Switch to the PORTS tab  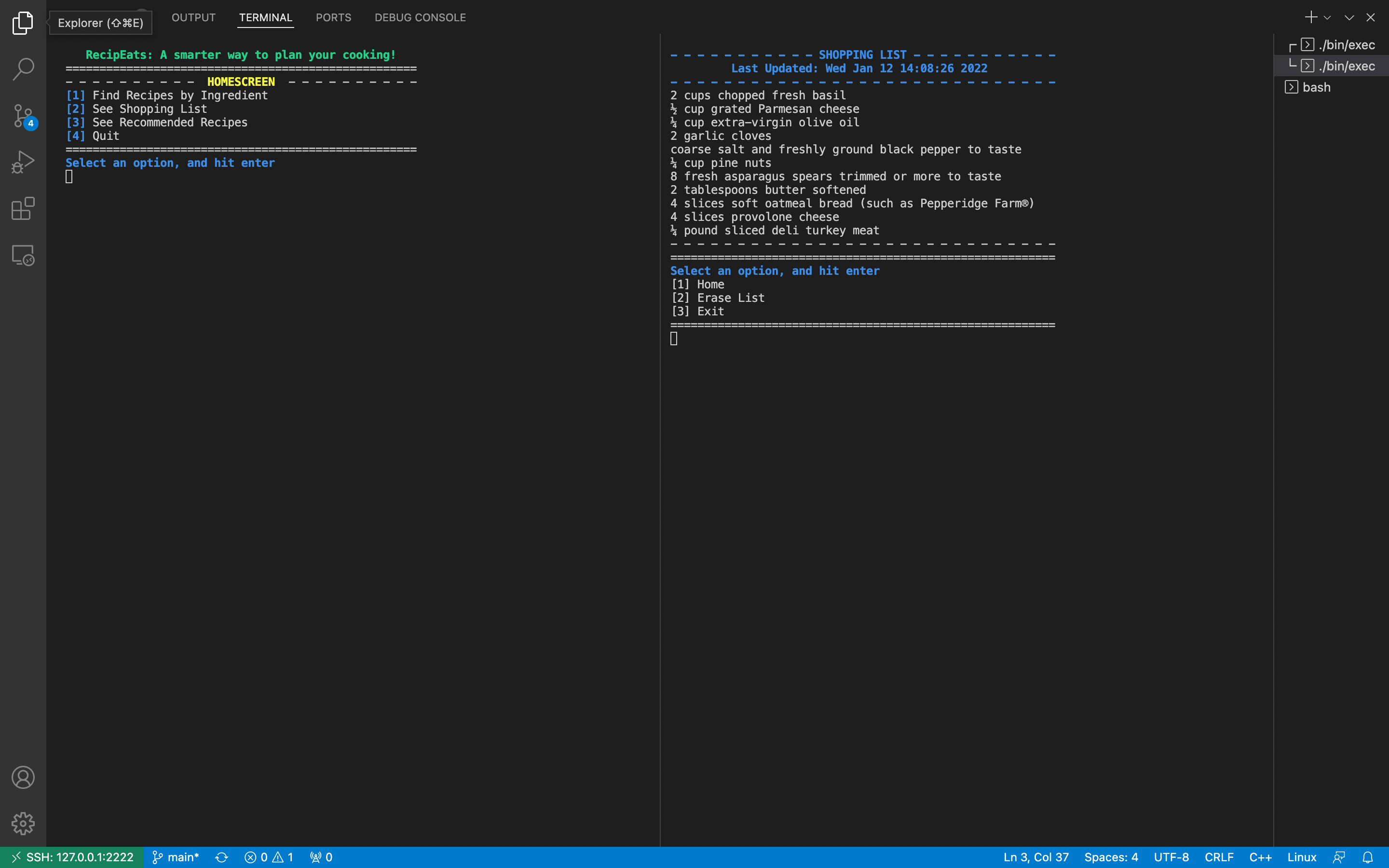[333, 18]
